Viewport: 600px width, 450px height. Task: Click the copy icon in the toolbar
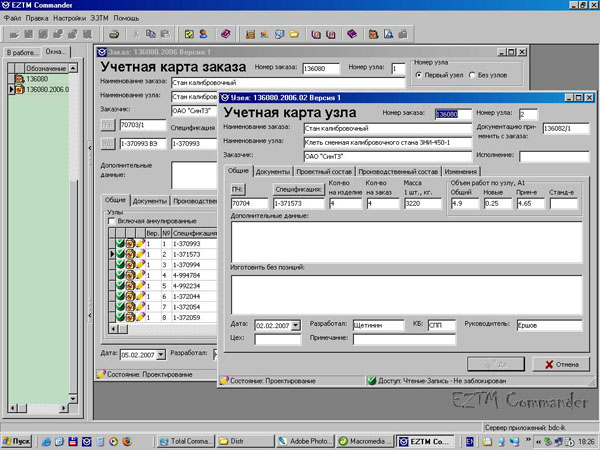point(151,34)
